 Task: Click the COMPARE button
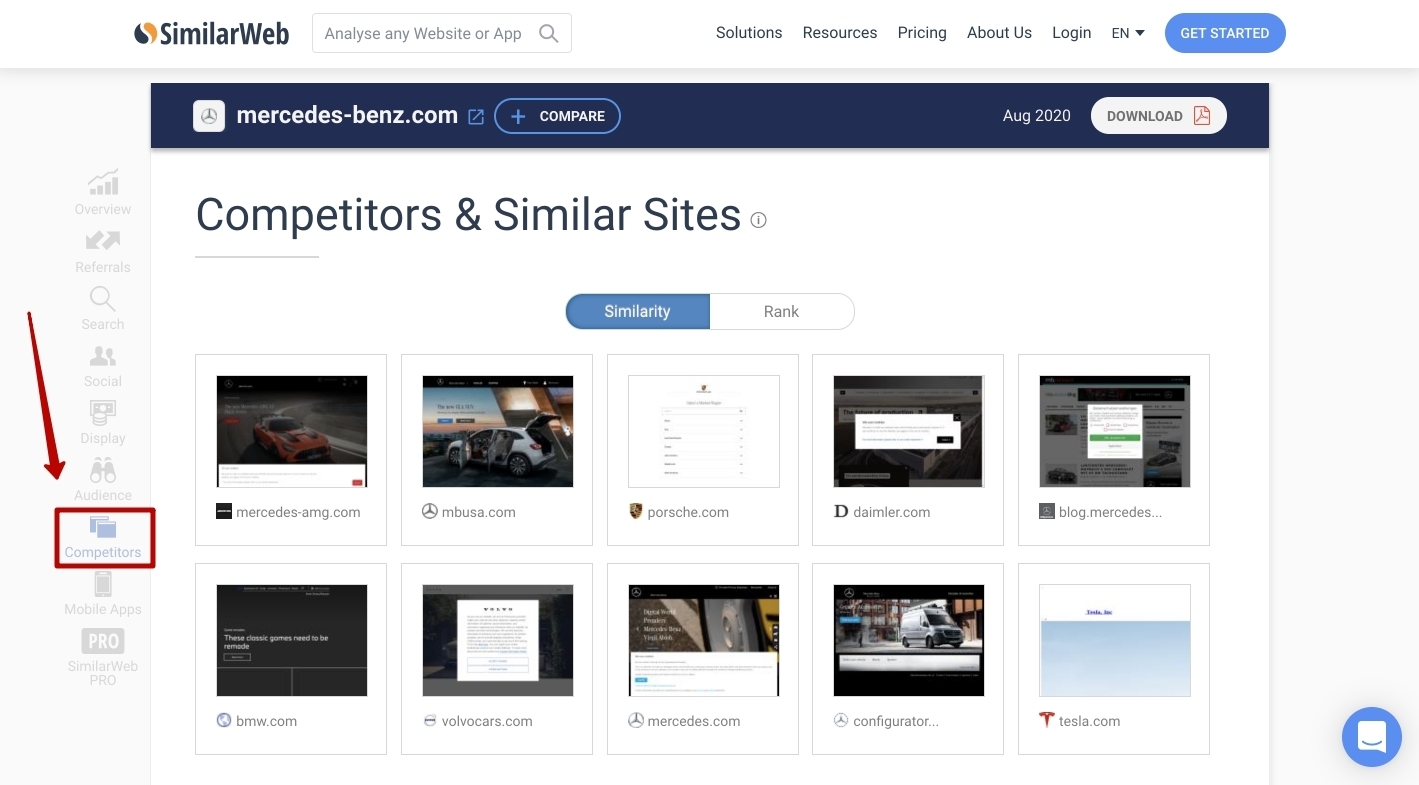pos(557,116)
